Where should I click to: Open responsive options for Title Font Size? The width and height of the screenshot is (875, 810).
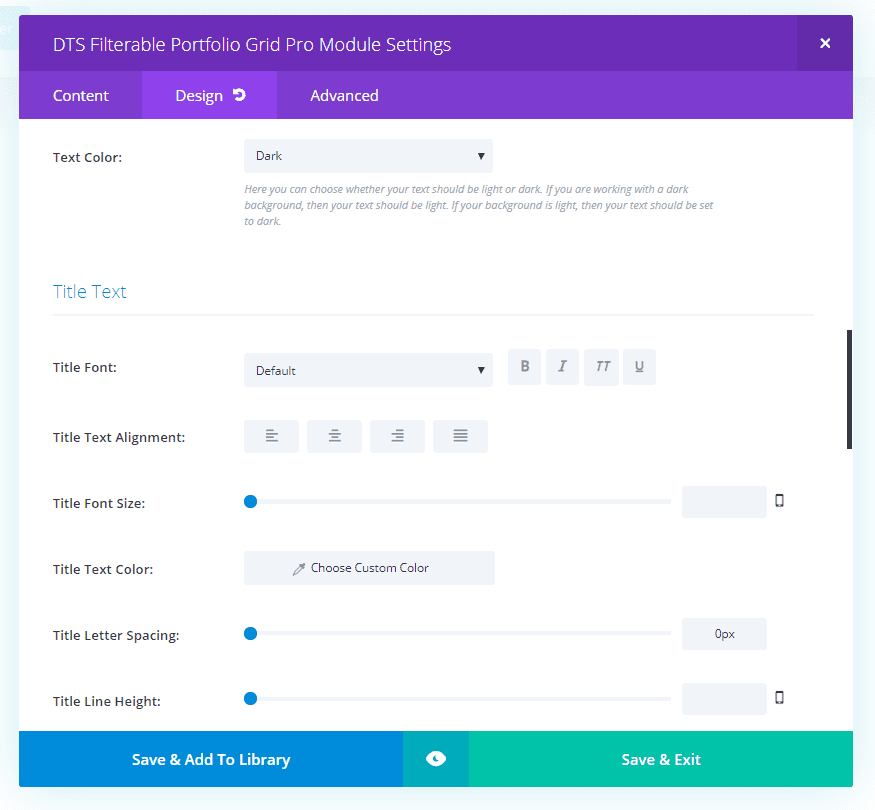780,500
